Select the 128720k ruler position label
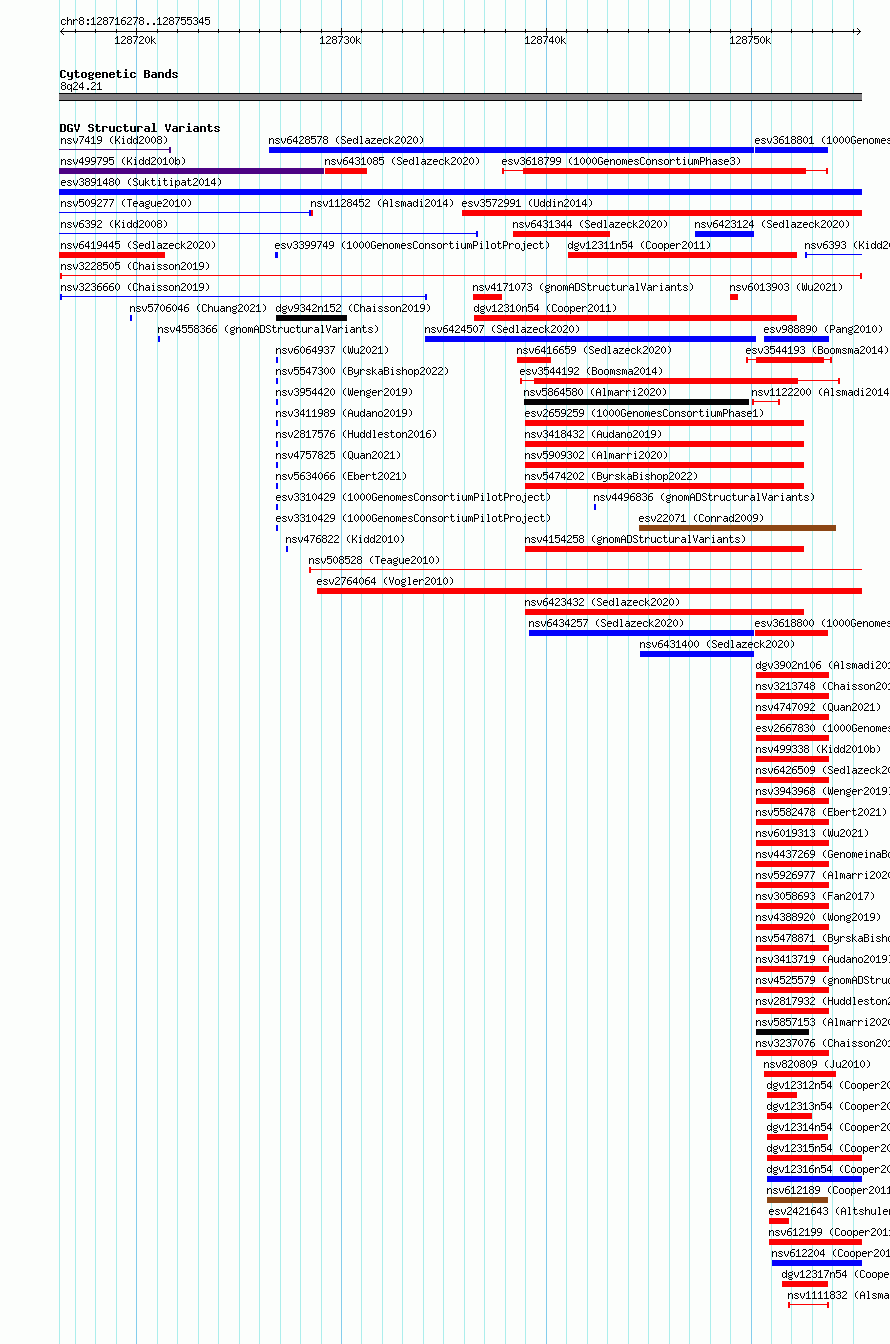 point(135,40)
